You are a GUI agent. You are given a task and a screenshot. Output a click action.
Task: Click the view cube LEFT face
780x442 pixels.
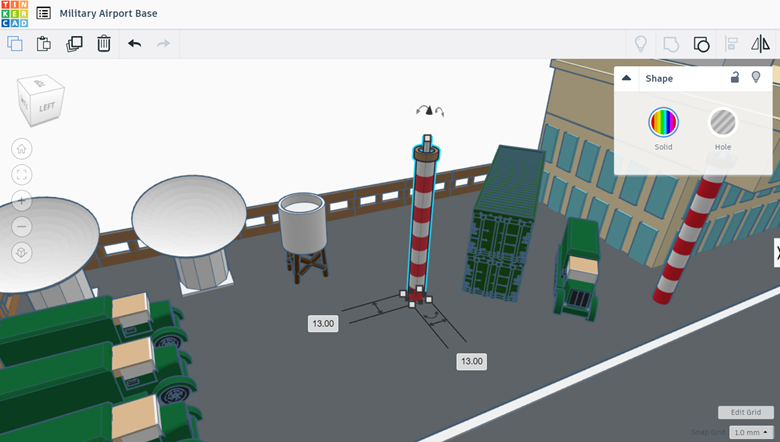[47, 107]
